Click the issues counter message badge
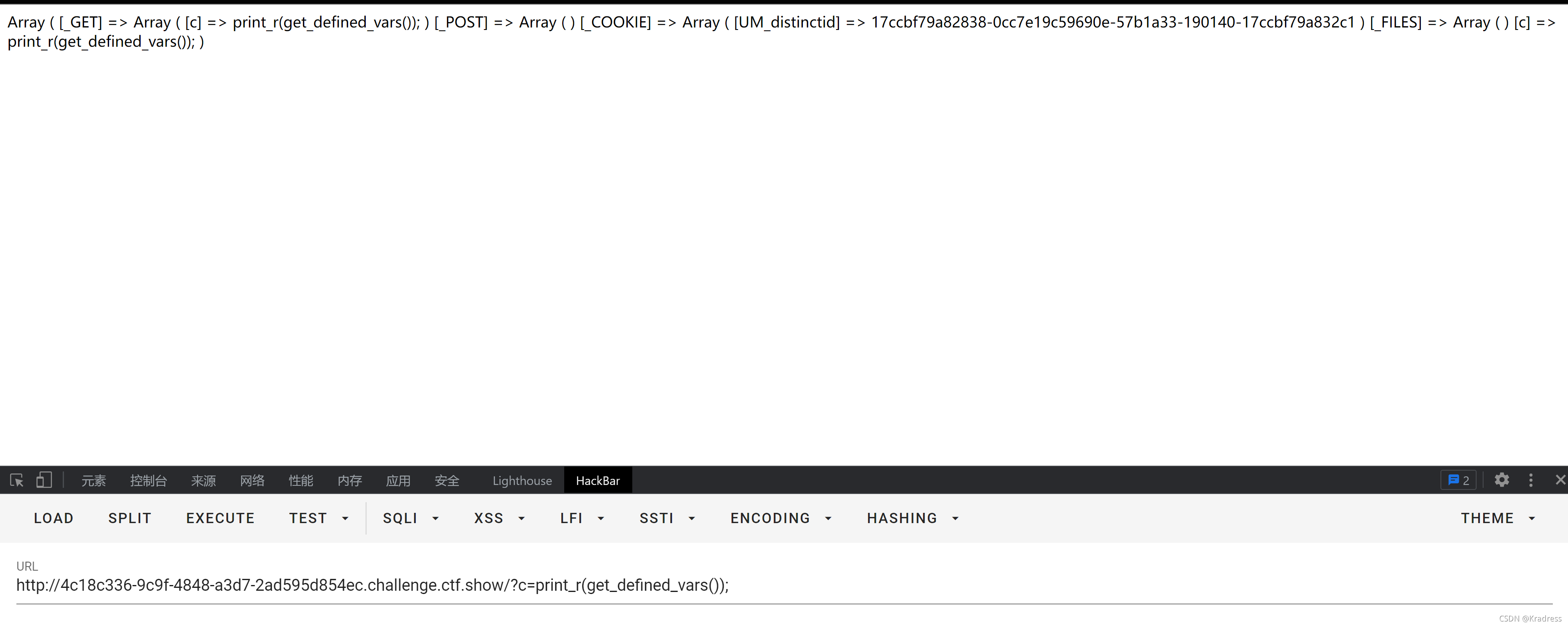 pos(1459,480)
